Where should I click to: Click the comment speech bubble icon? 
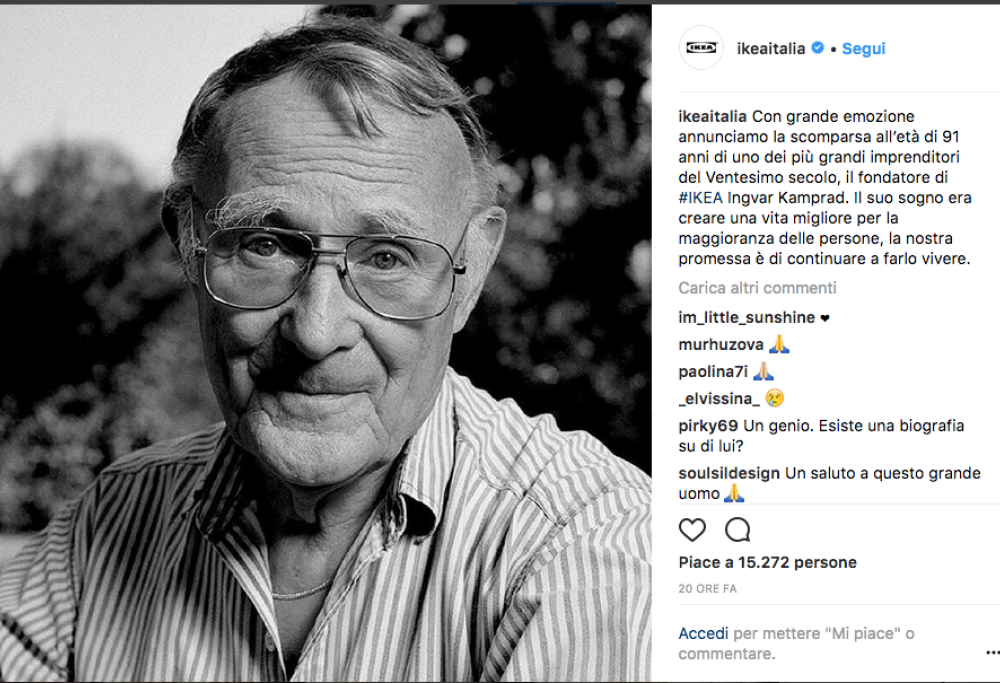click(738, 530)
